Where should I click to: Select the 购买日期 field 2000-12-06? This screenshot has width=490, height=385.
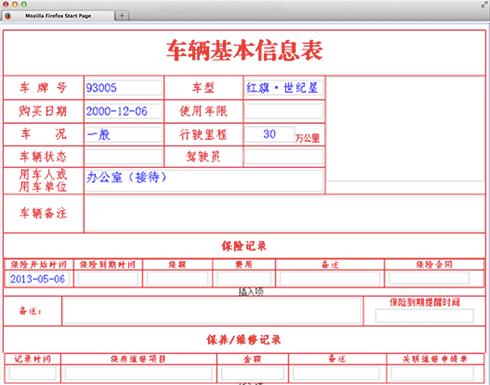click(x=124, y=111)
